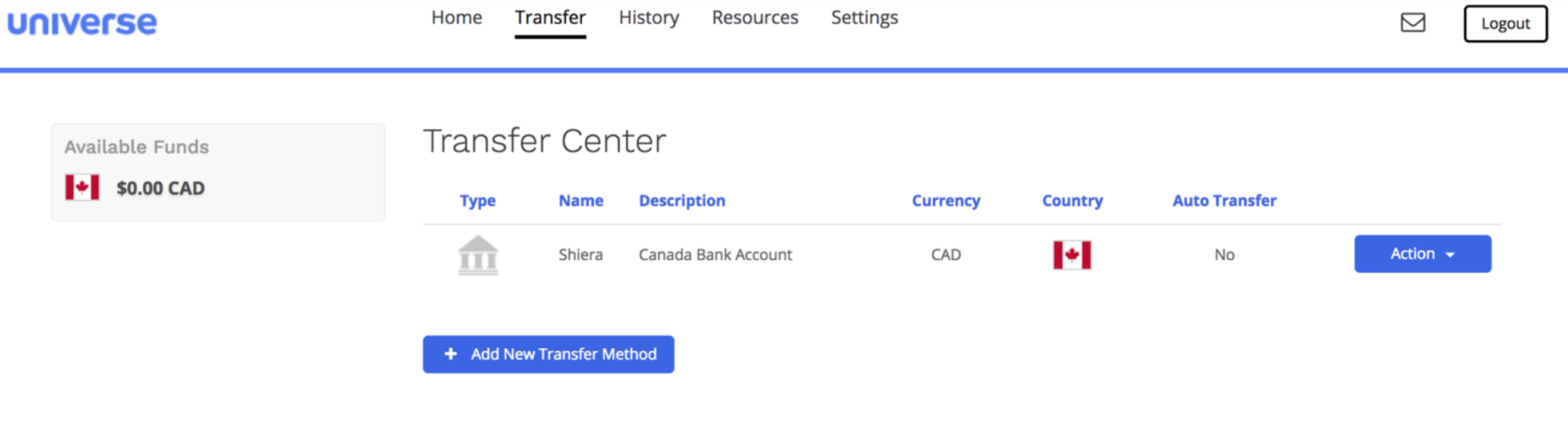The image size is (1568, 422).
Task: Sort by the Name column header
Action: click(581, 201)
